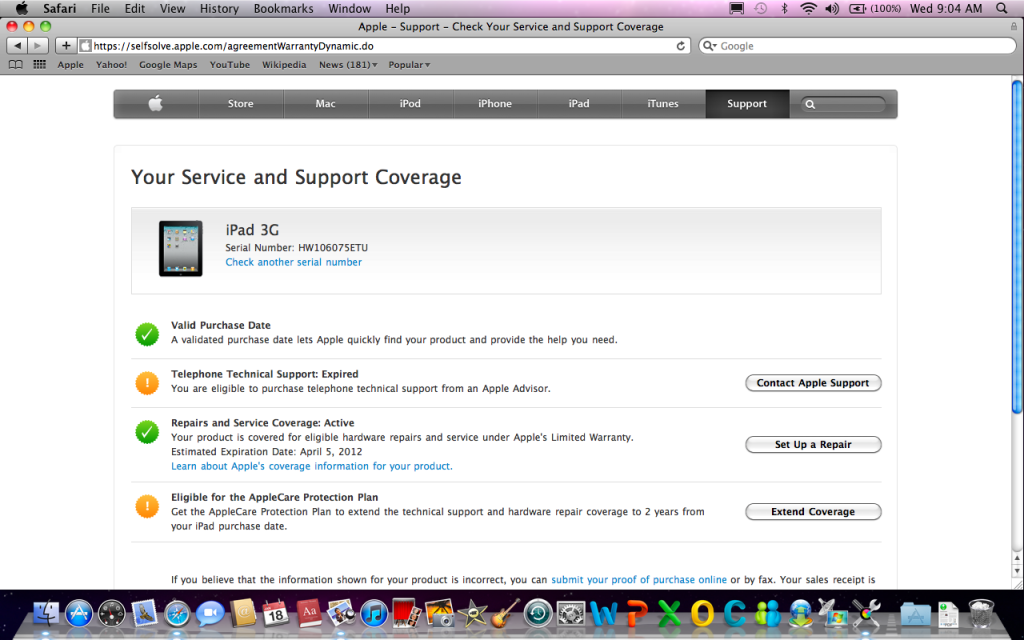Click the page vertical scrollbar thumb
This screenshot has width=1024, height=640.
click(1016, 246)
